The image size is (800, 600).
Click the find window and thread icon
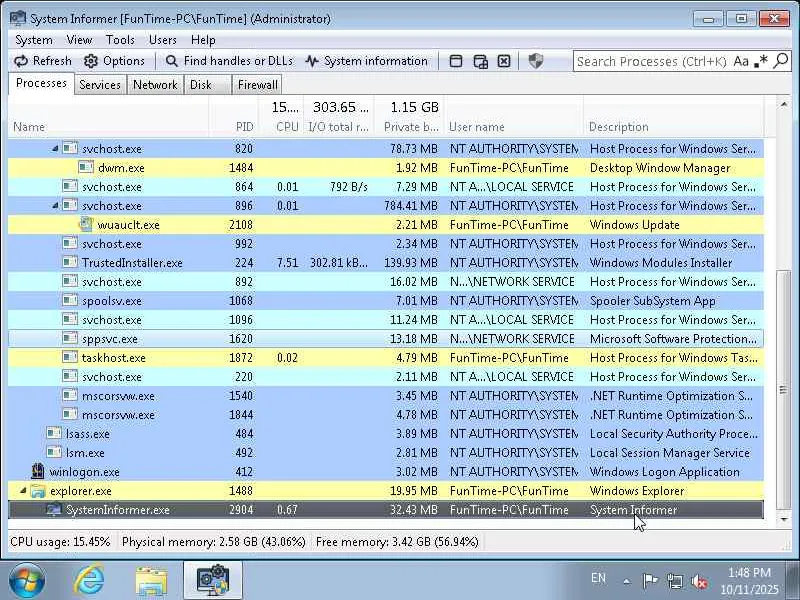[x=480, y=61]
